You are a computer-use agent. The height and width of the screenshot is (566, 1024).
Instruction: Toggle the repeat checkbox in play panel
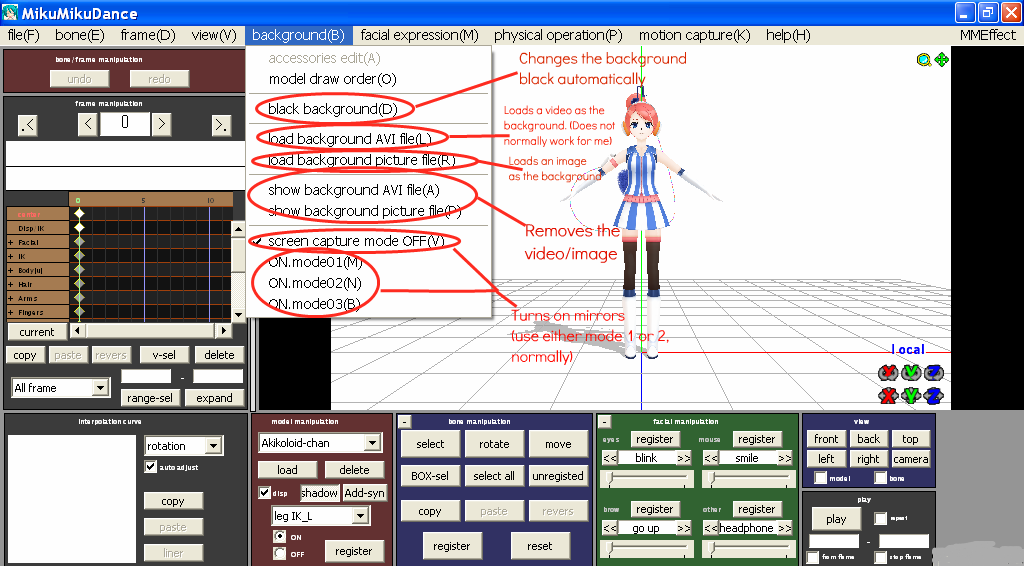point(880,518)
